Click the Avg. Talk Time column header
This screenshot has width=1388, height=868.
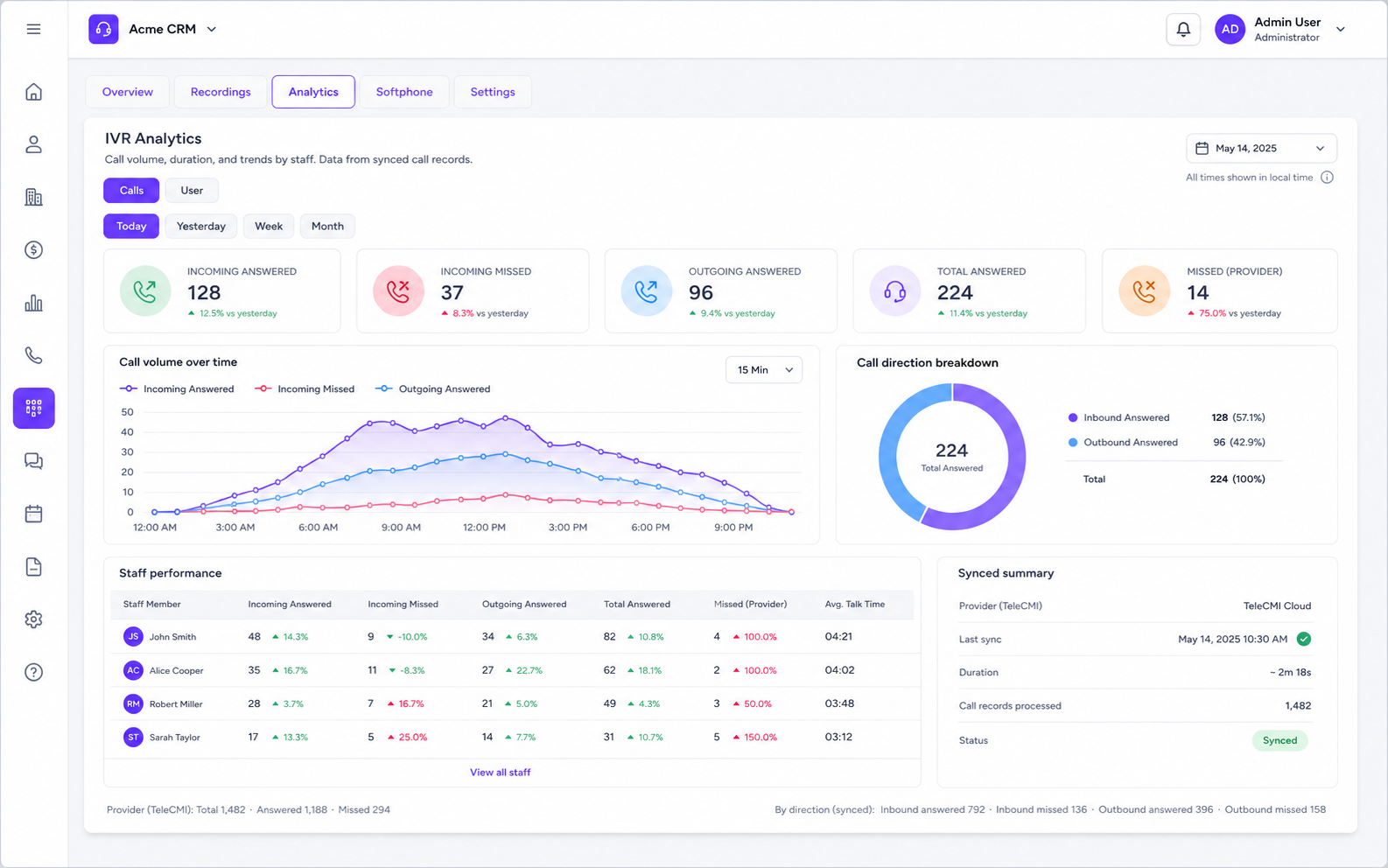(854, 604)
